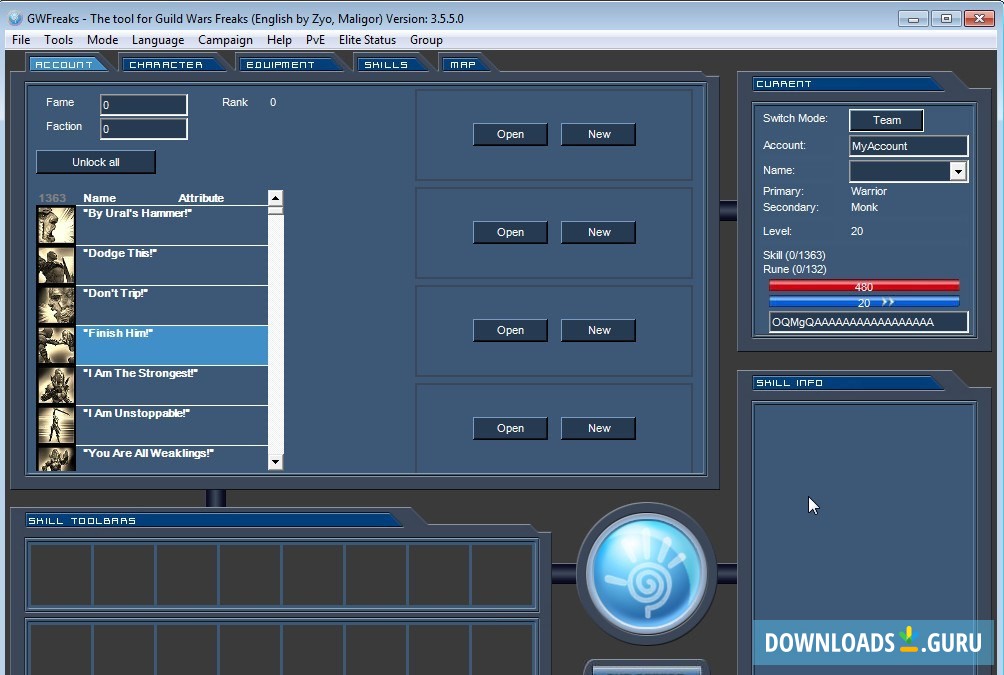1004x675 pixels.
Task: Choose the "I Am Unstoppable!" skill icon
Action: point(56,425)
